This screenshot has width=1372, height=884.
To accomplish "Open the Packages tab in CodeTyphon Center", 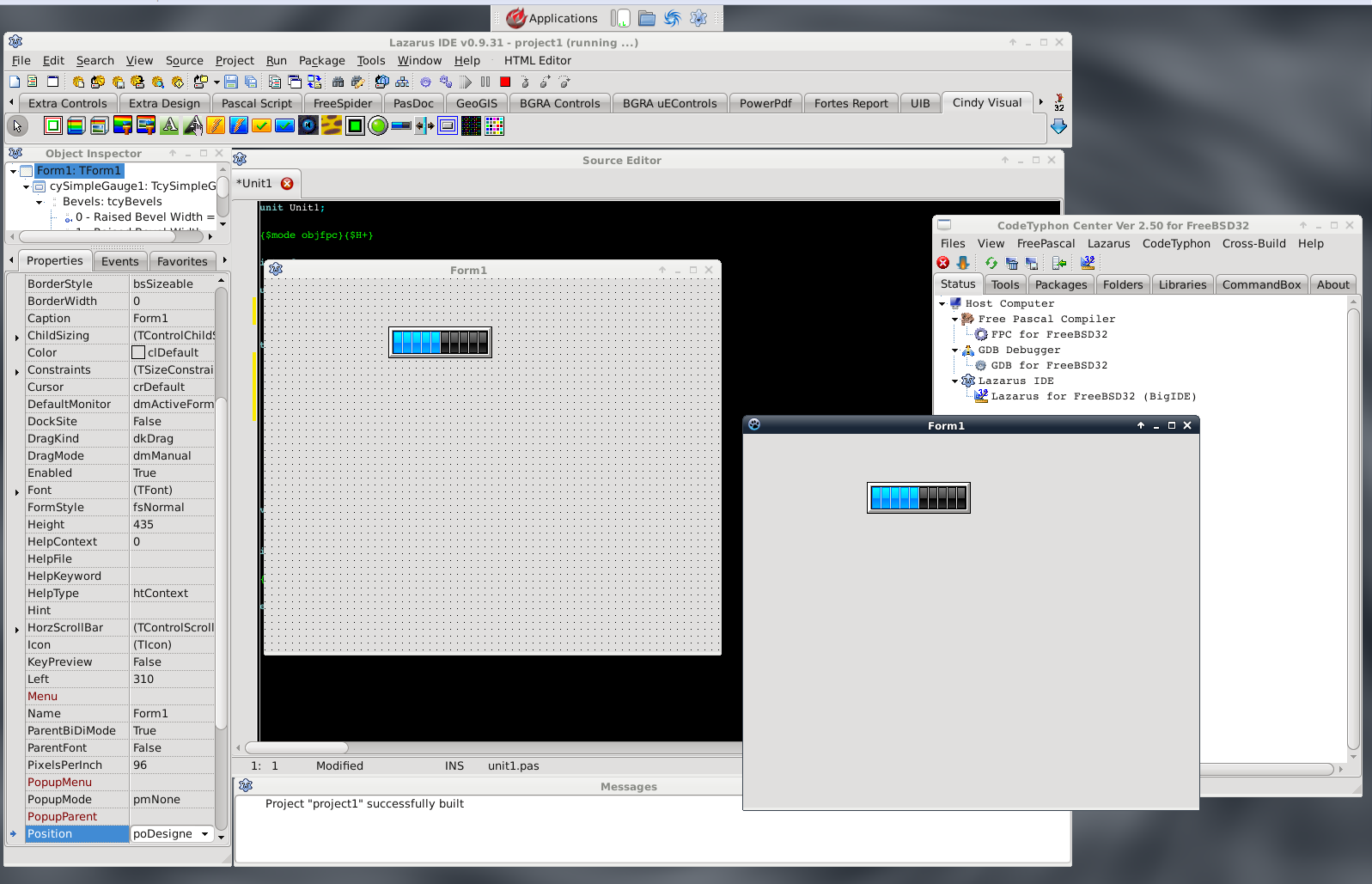I will tap(1061, 284).
